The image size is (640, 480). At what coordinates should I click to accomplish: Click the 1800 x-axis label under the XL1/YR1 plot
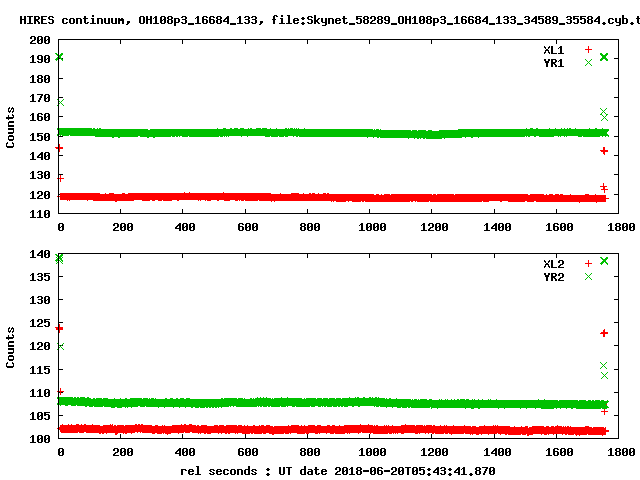click(621, 227)
